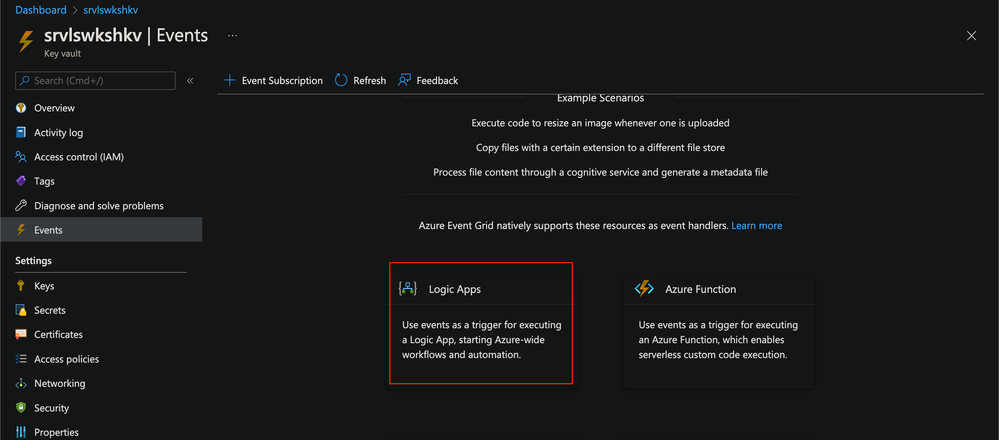Click the Secrets icon
Viewport: 999px width, 440px height.
click(21, 310)
